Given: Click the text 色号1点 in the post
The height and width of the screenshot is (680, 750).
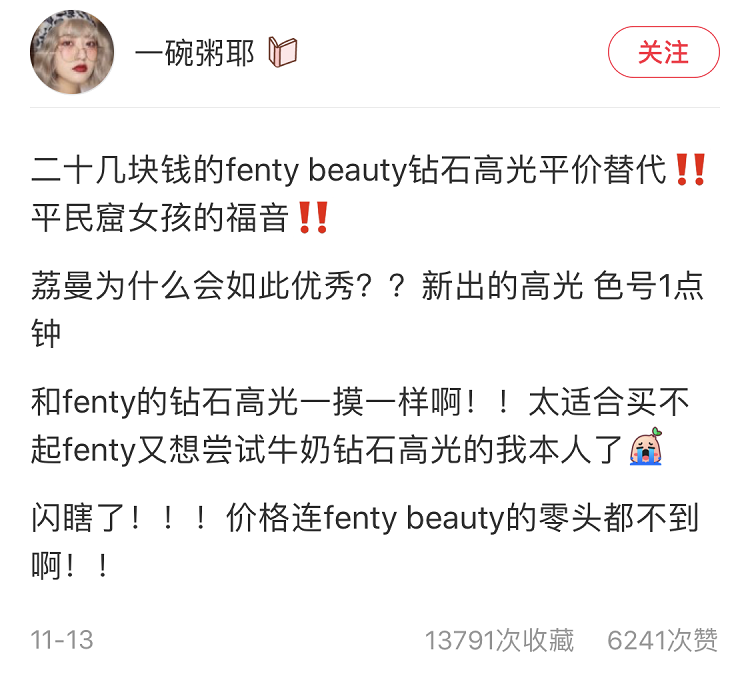Looking at the screenshot, I should 649,286.
